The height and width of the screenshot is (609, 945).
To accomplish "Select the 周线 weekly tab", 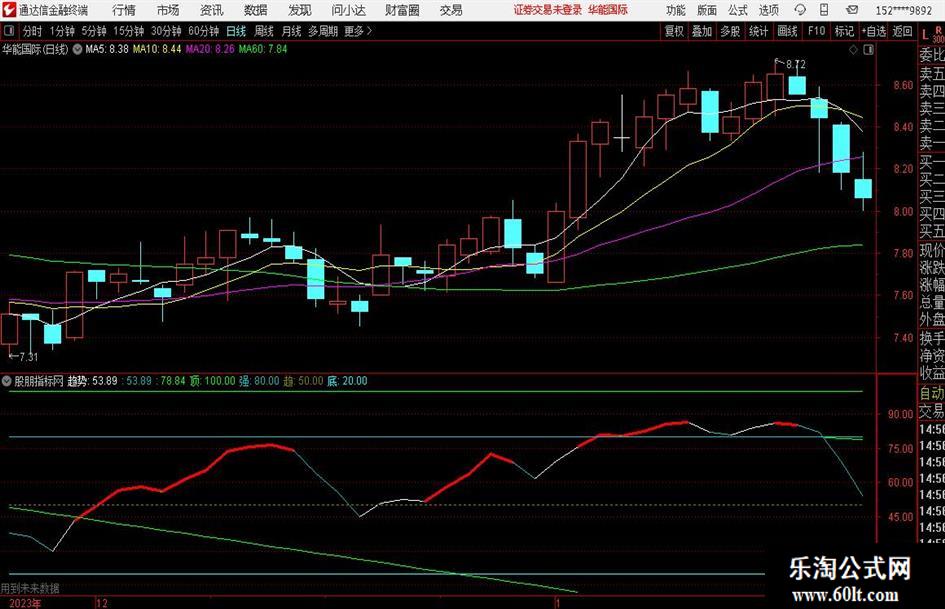I will (x=264, y=31).
